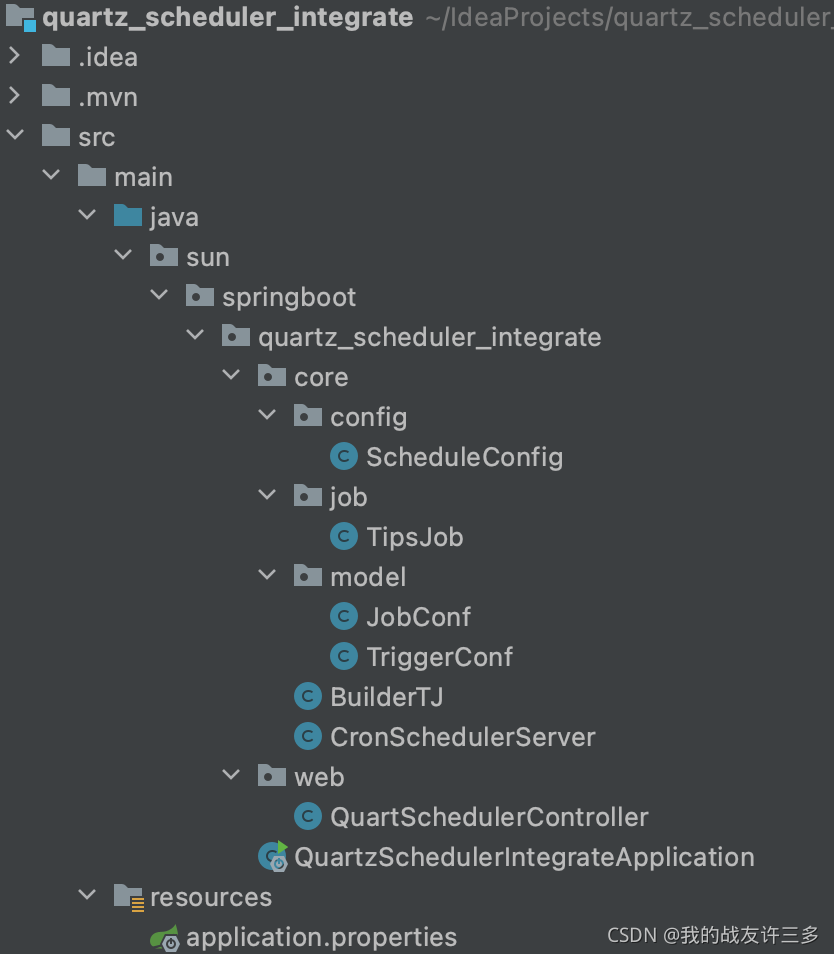Click the BuilderTJ class icon
This screenshot has height=954, width=834.
point(308,697)
